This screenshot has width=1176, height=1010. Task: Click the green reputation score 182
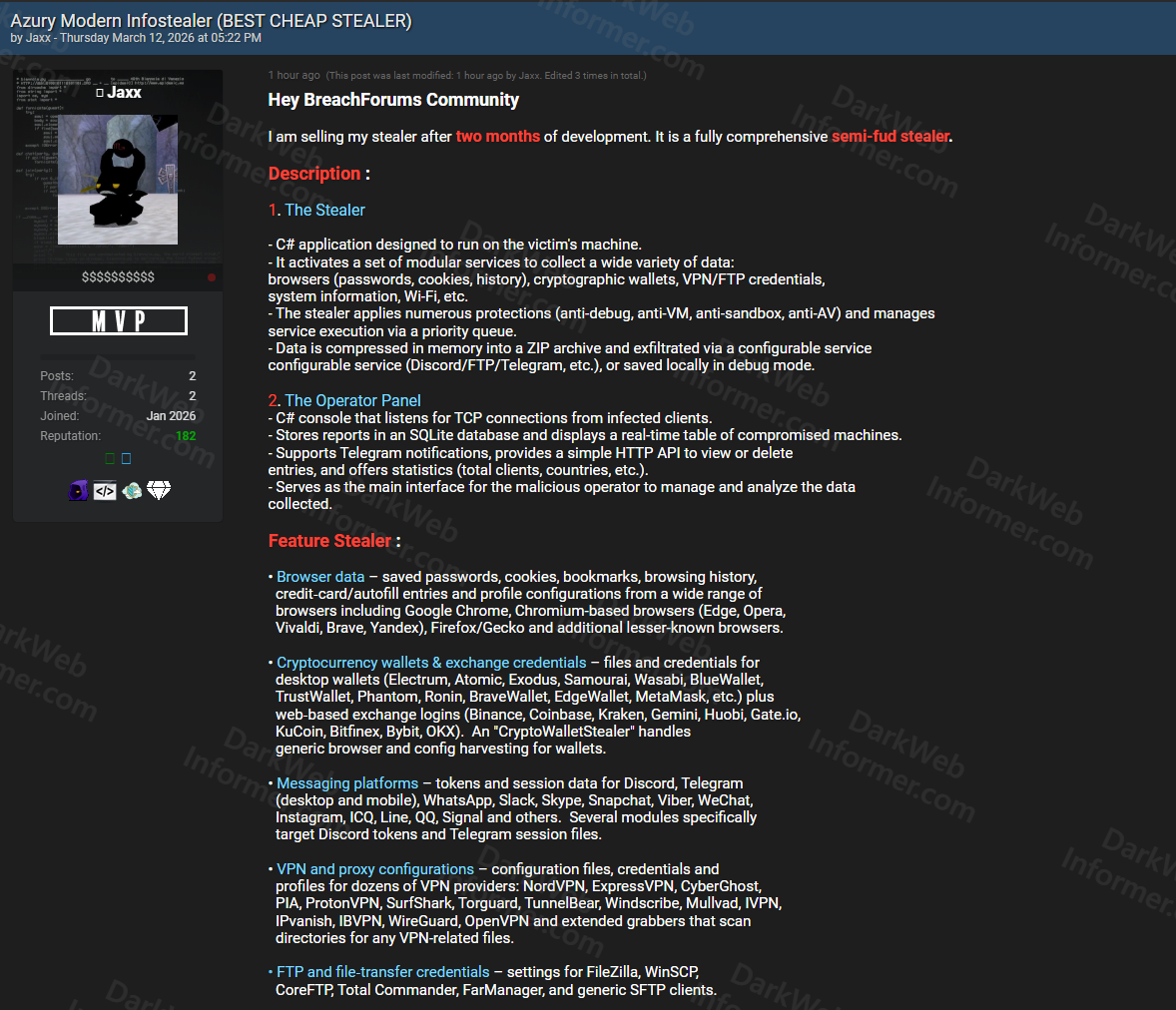pos(186,436)
